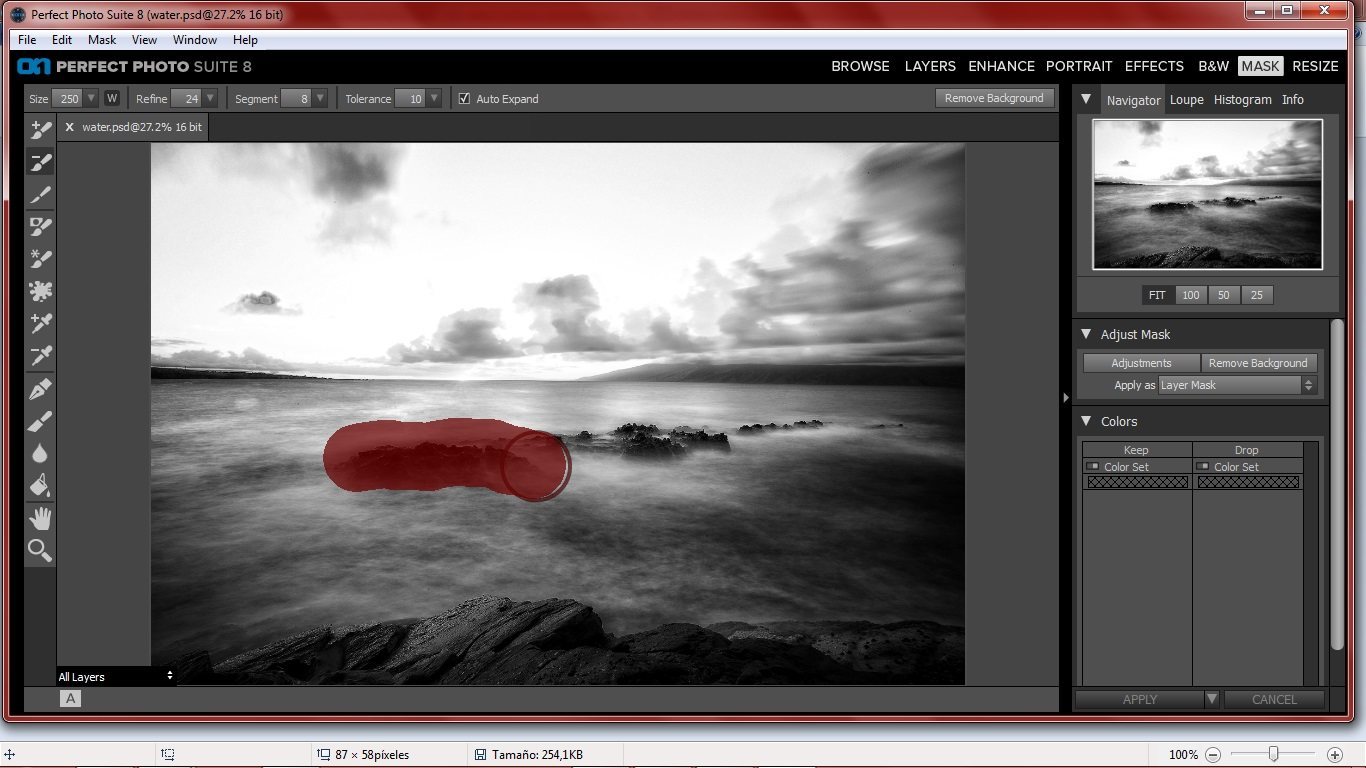Select the Zoom magnifier tool
Screen dimensions: 1366x768
[40, 549]
